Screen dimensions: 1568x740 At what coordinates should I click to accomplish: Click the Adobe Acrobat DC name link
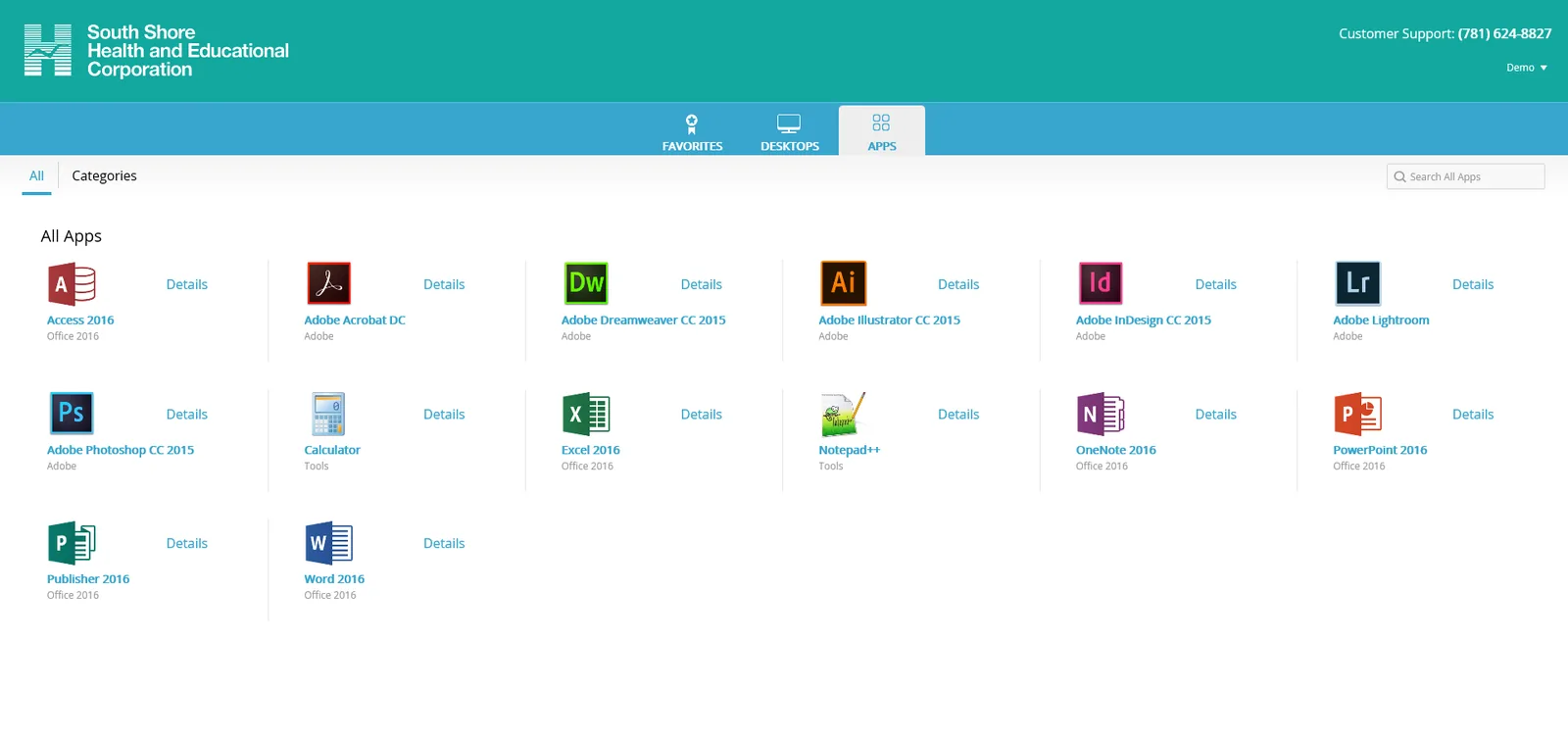pyautogui.click(x=355, y=321)
